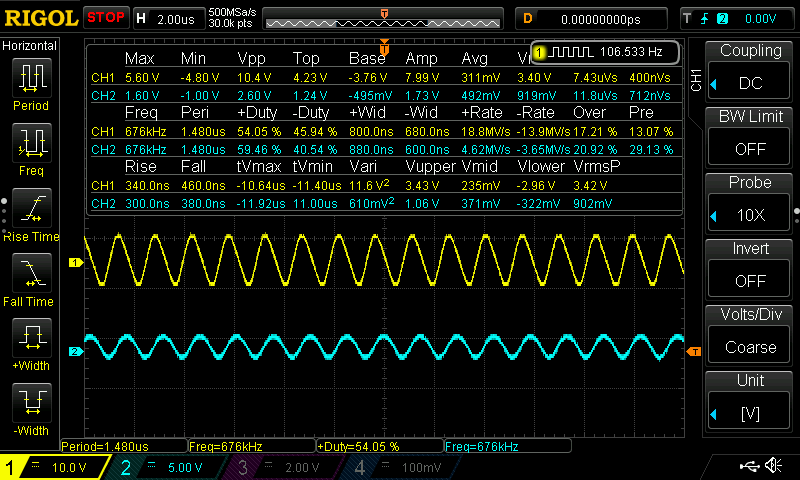Click CH2 Over value 20.92 %
Screen dimensions: 800x480
pos(595,150)
